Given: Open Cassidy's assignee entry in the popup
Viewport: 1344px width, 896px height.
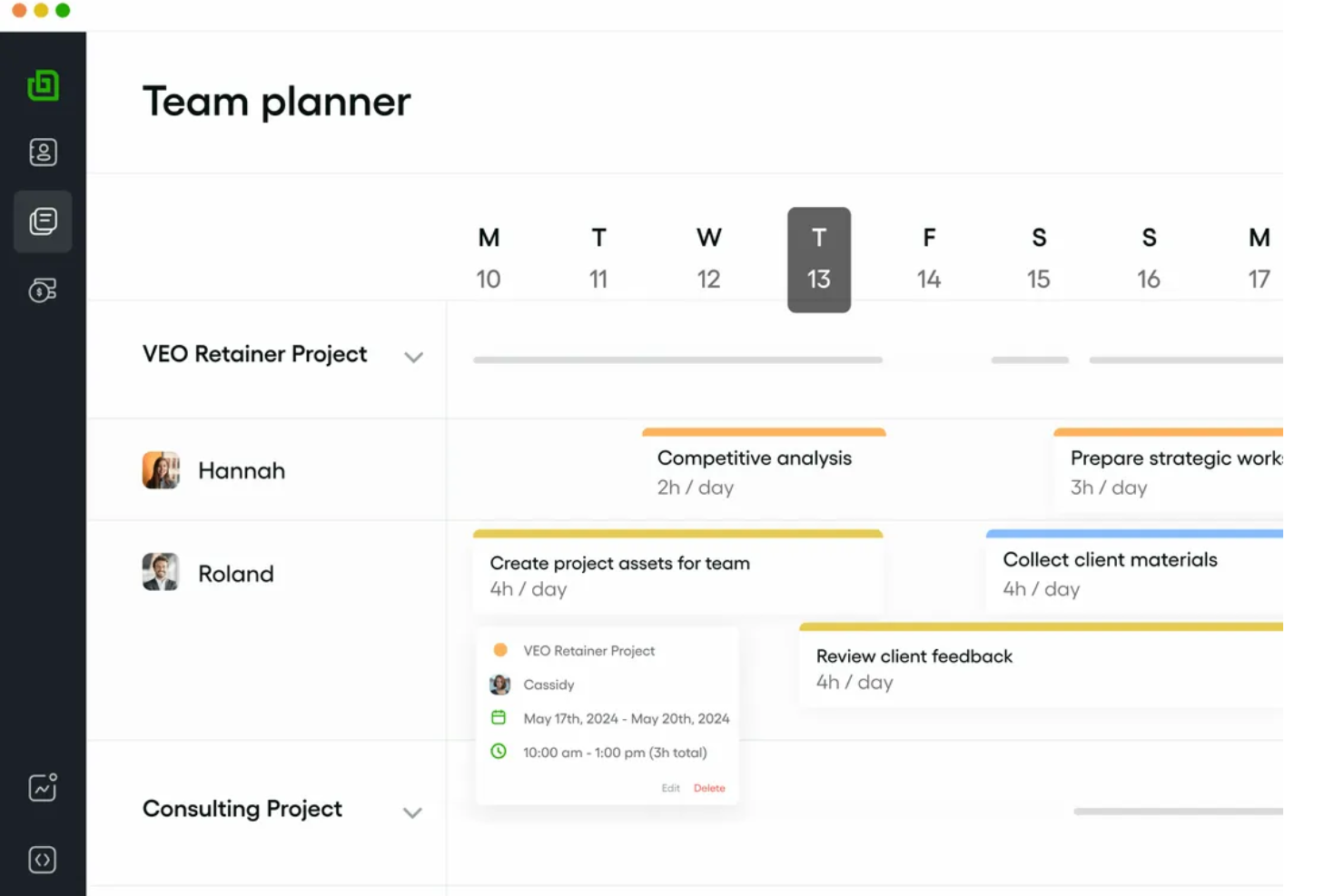Looking at the screenshot, I should click(548, 684).
